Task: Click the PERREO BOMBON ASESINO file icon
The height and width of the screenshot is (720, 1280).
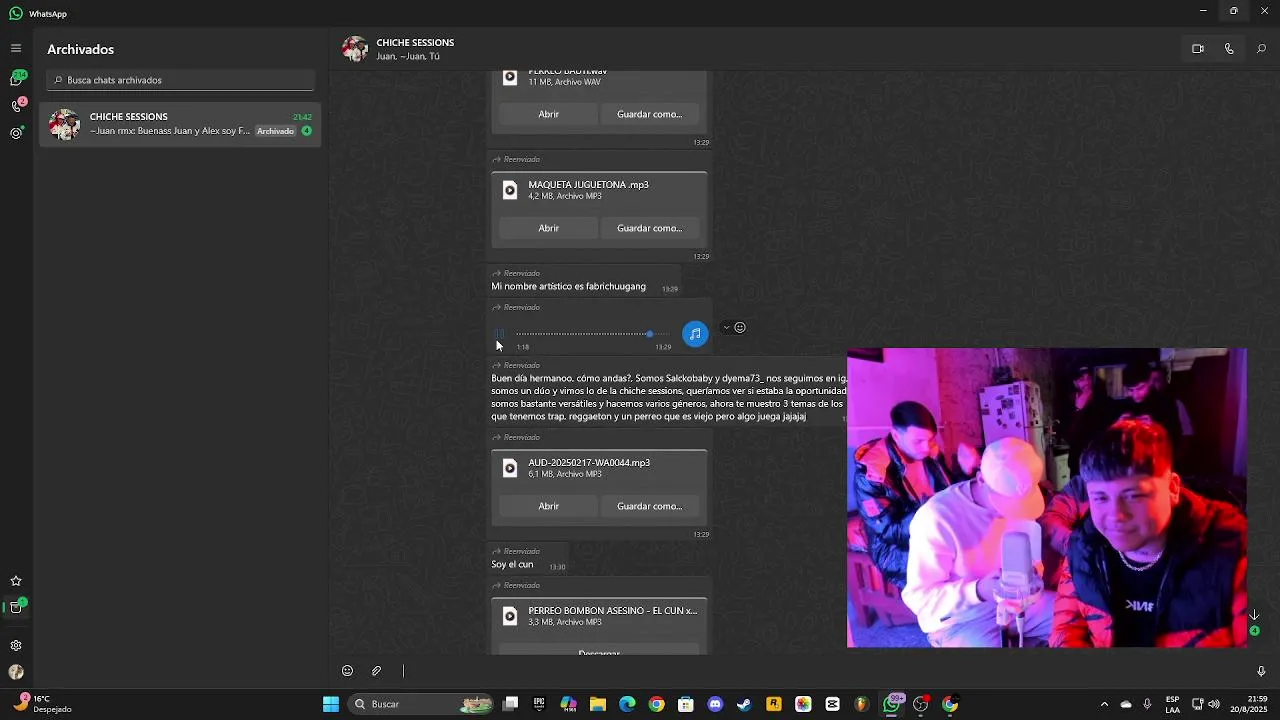Action: (510, 616)
